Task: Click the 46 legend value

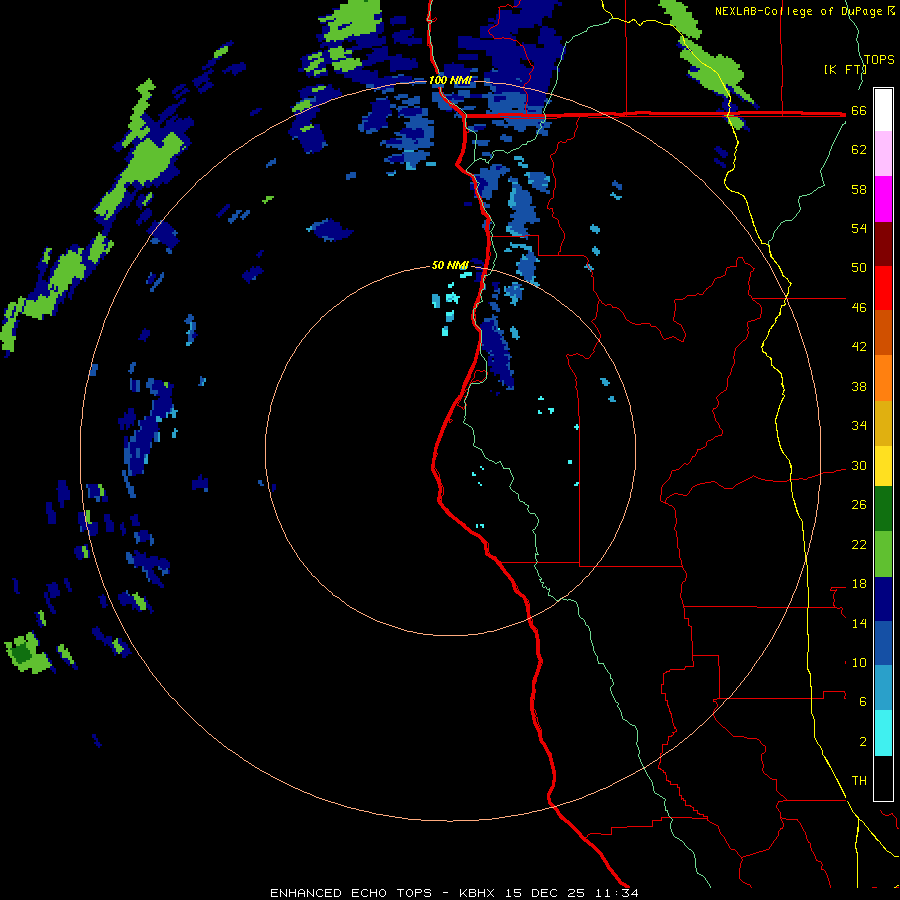Action: click(859, 308)
